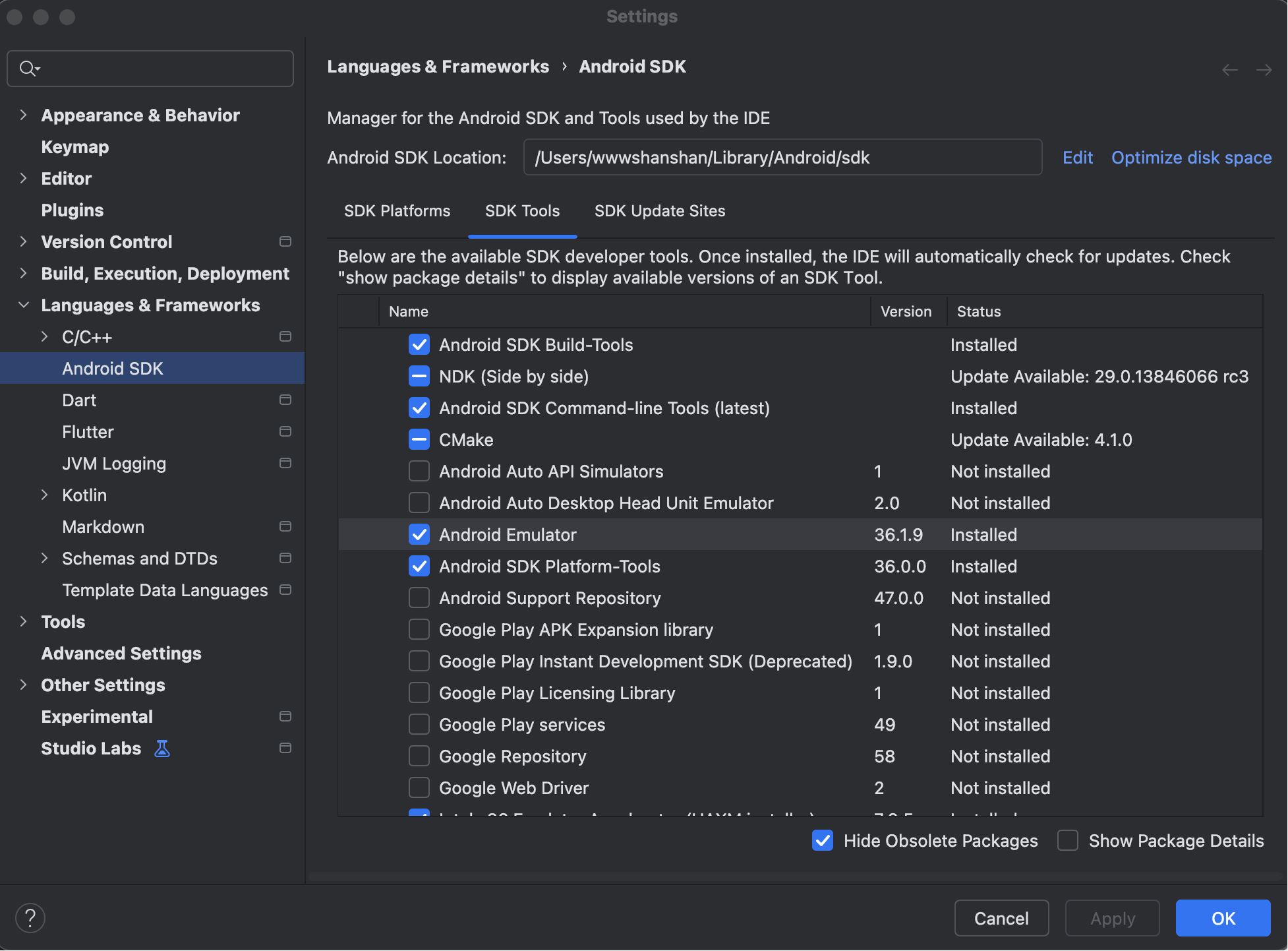
Task: Click project-level icon next to JVM Logging
Action: coord(285,464)
